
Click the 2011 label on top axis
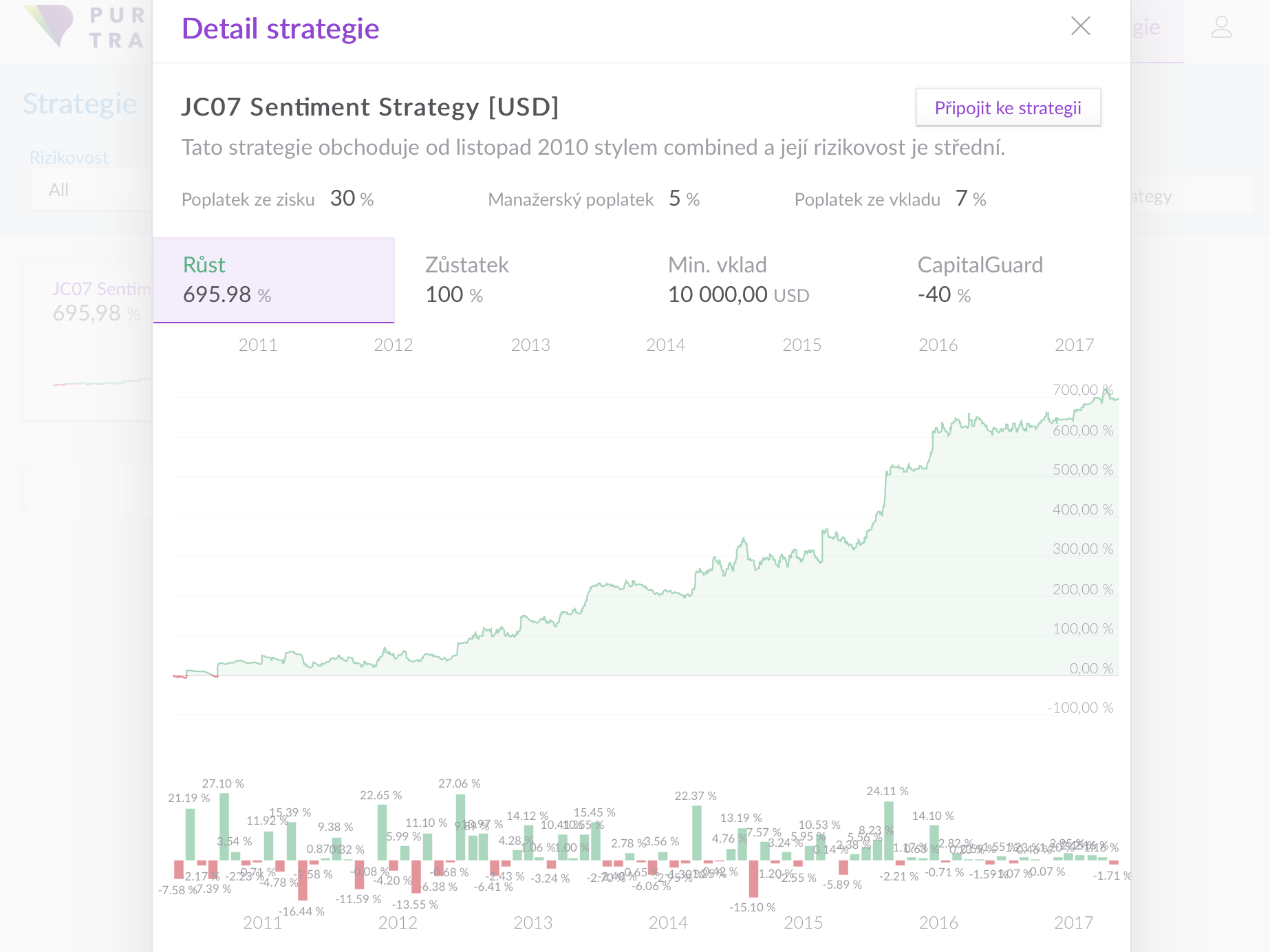(x=258, y=345)
